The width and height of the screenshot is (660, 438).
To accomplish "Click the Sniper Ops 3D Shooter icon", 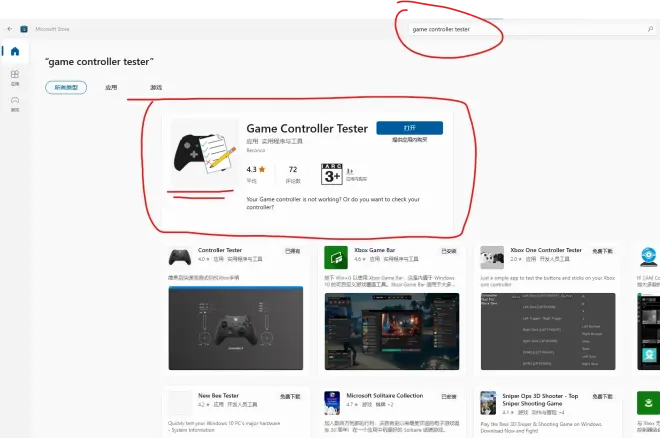I will click(488, 403).
